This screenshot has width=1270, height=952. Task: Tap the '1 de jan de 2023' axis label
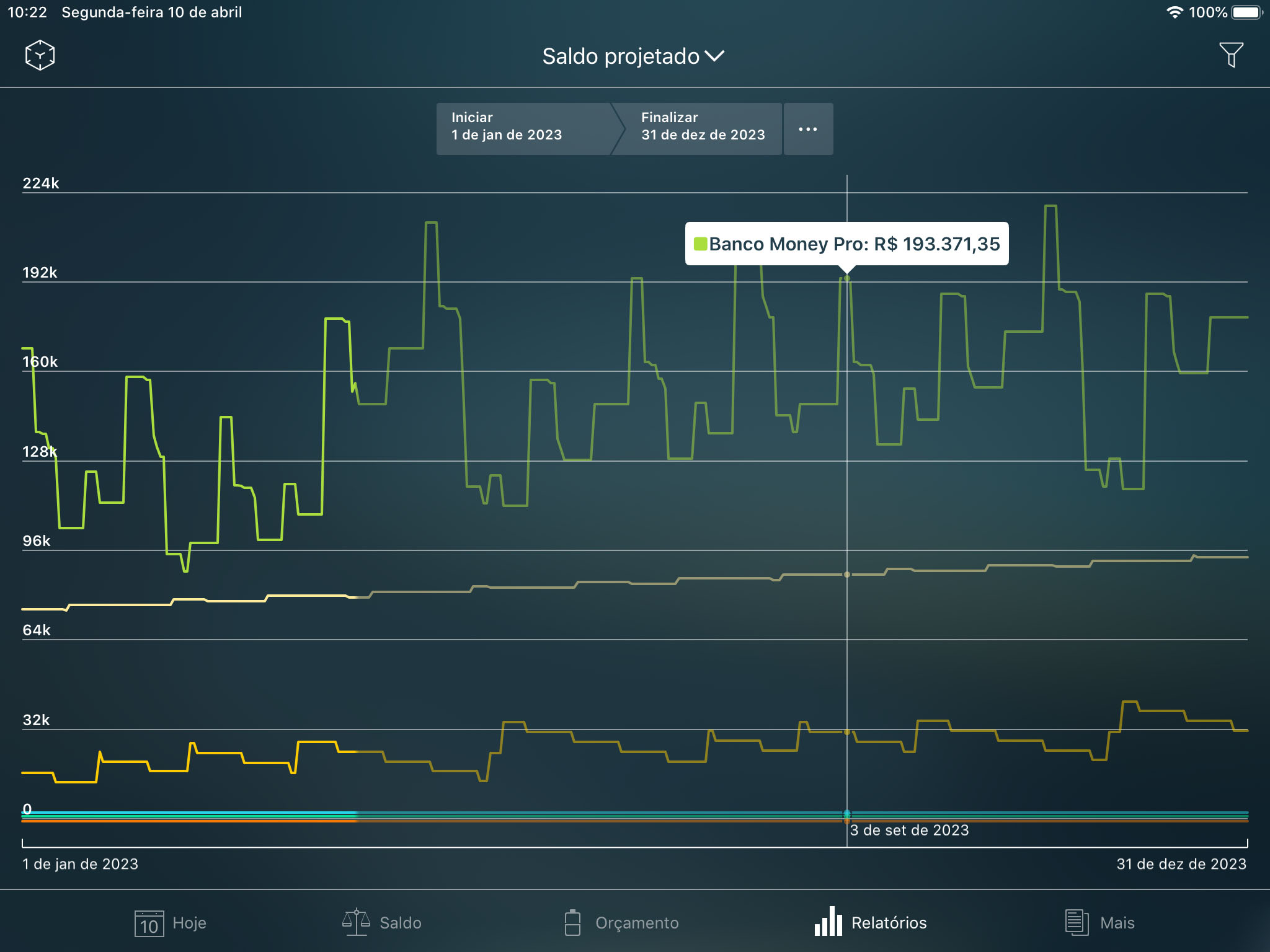tap(80, 864)
